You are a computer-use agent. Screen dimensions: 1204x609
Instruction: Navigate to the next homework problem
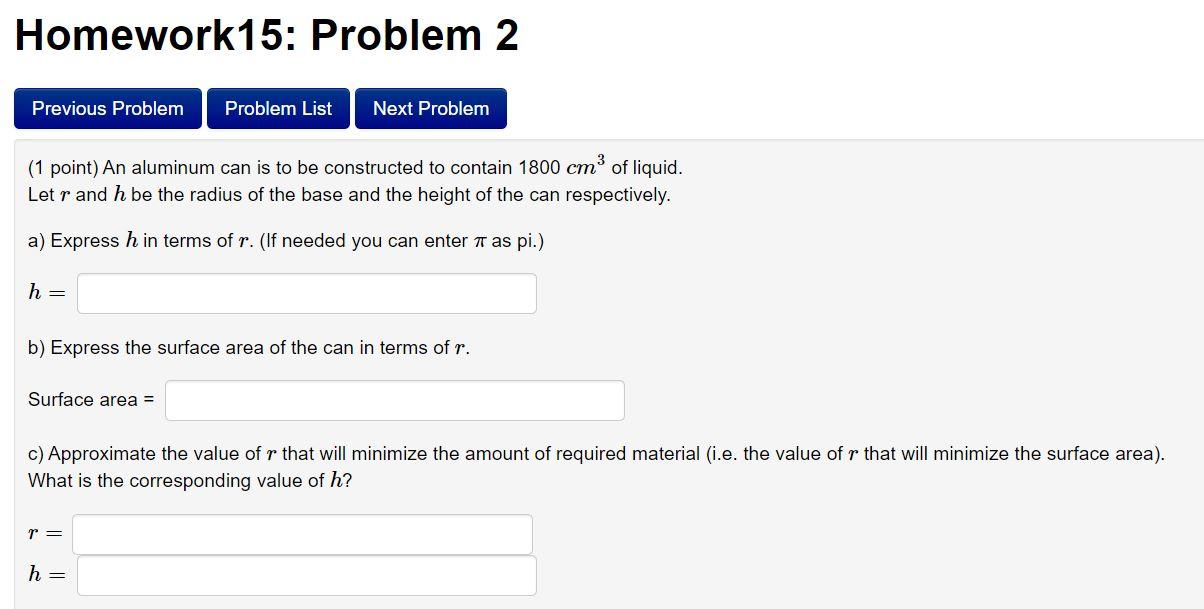(430, 108)
